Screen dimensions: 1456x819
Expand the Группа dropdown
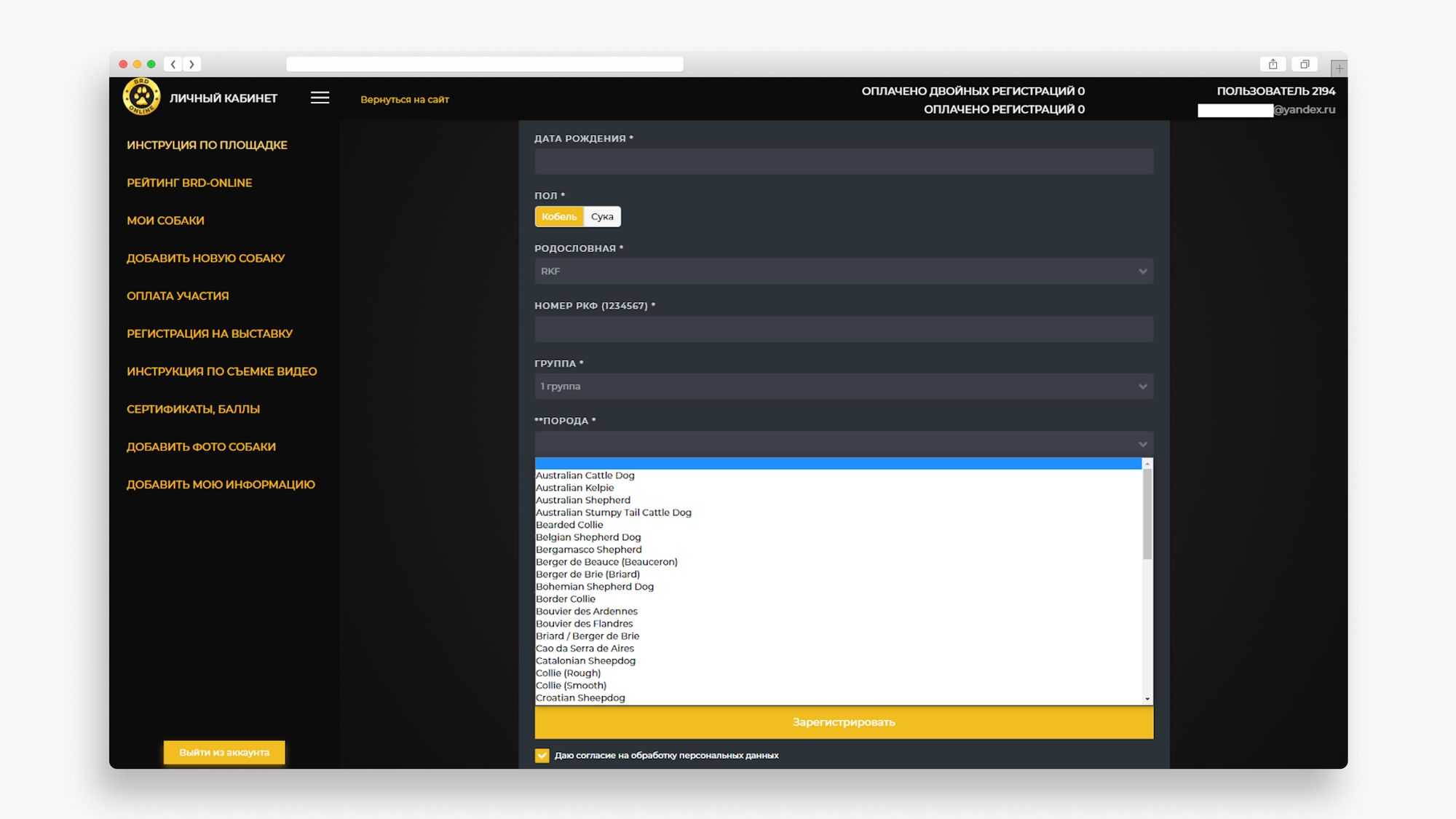[x=843, y=386]
